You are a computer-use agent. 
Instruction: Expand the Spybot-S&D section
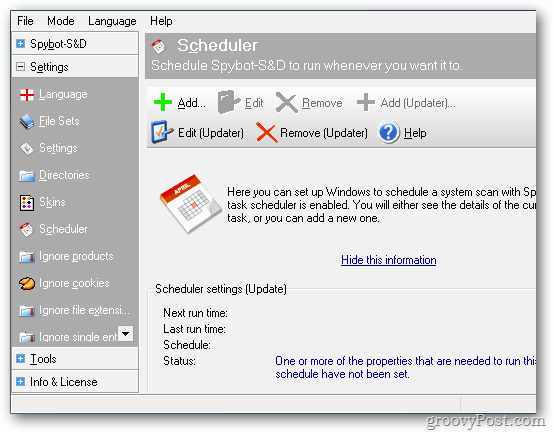pyautogui.click(x=20, y=43)
